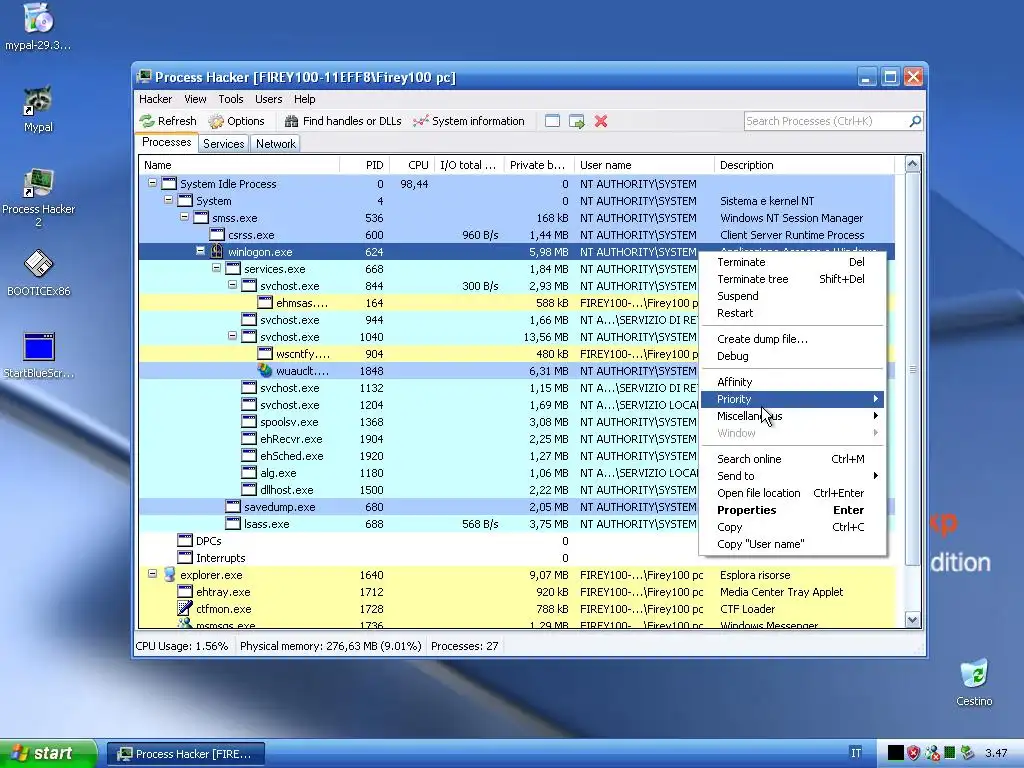
Task: Click the Refresh toolbar icon
Action: [x=147, y=121]
